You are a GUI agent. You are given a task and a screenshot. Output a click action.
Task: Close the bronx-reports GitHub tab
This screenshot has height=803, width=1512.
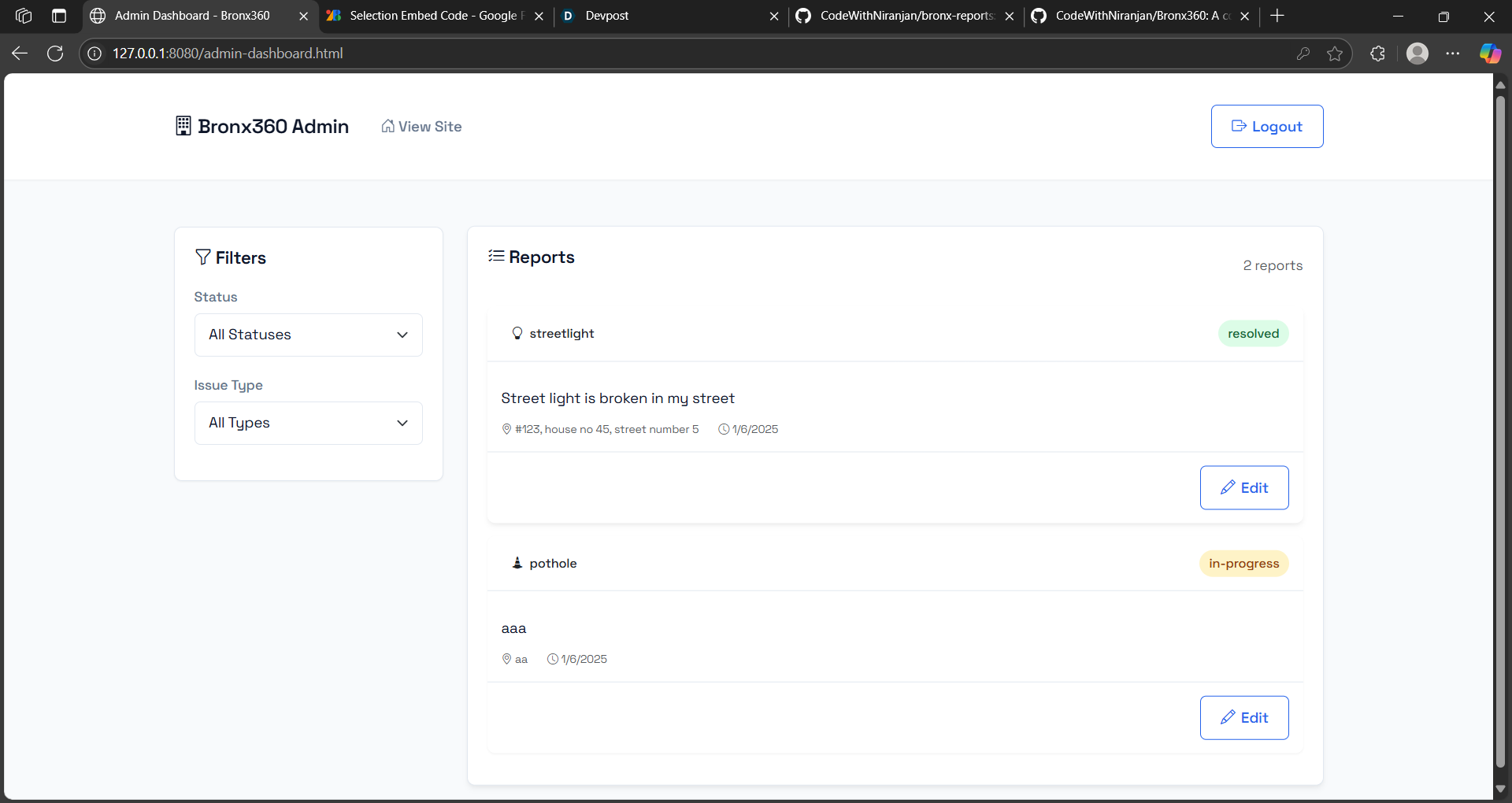(1010, 16)
